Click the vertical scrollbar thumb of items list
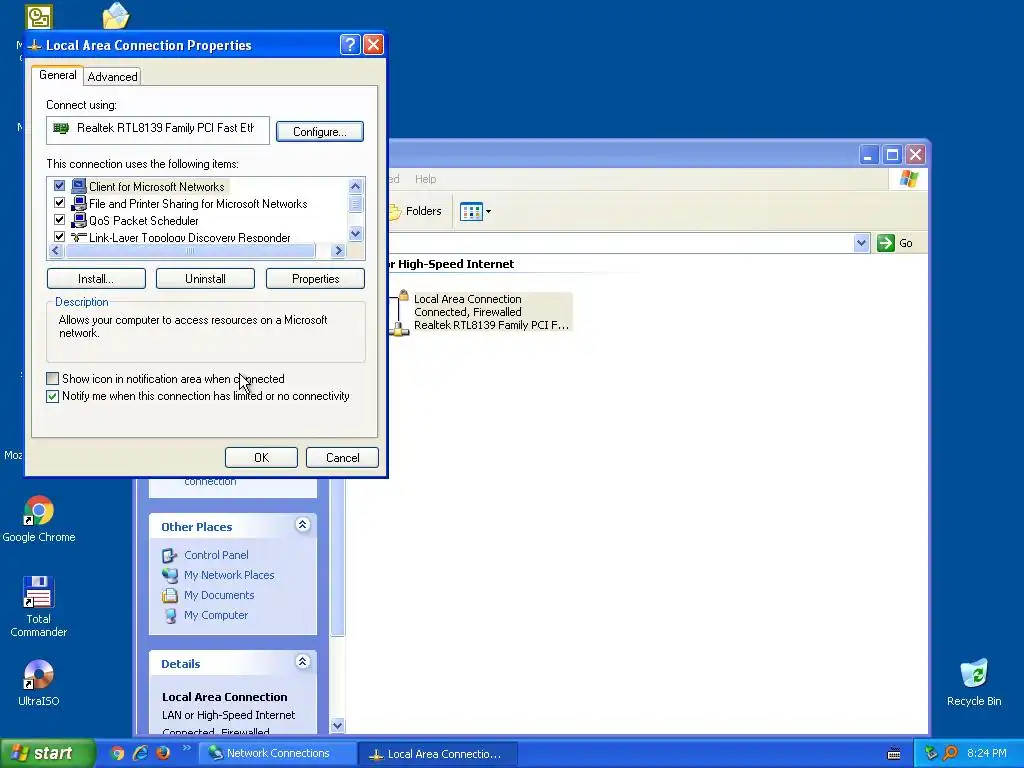Viewport: 1024px width, 768px height. [x=355, y=204]
